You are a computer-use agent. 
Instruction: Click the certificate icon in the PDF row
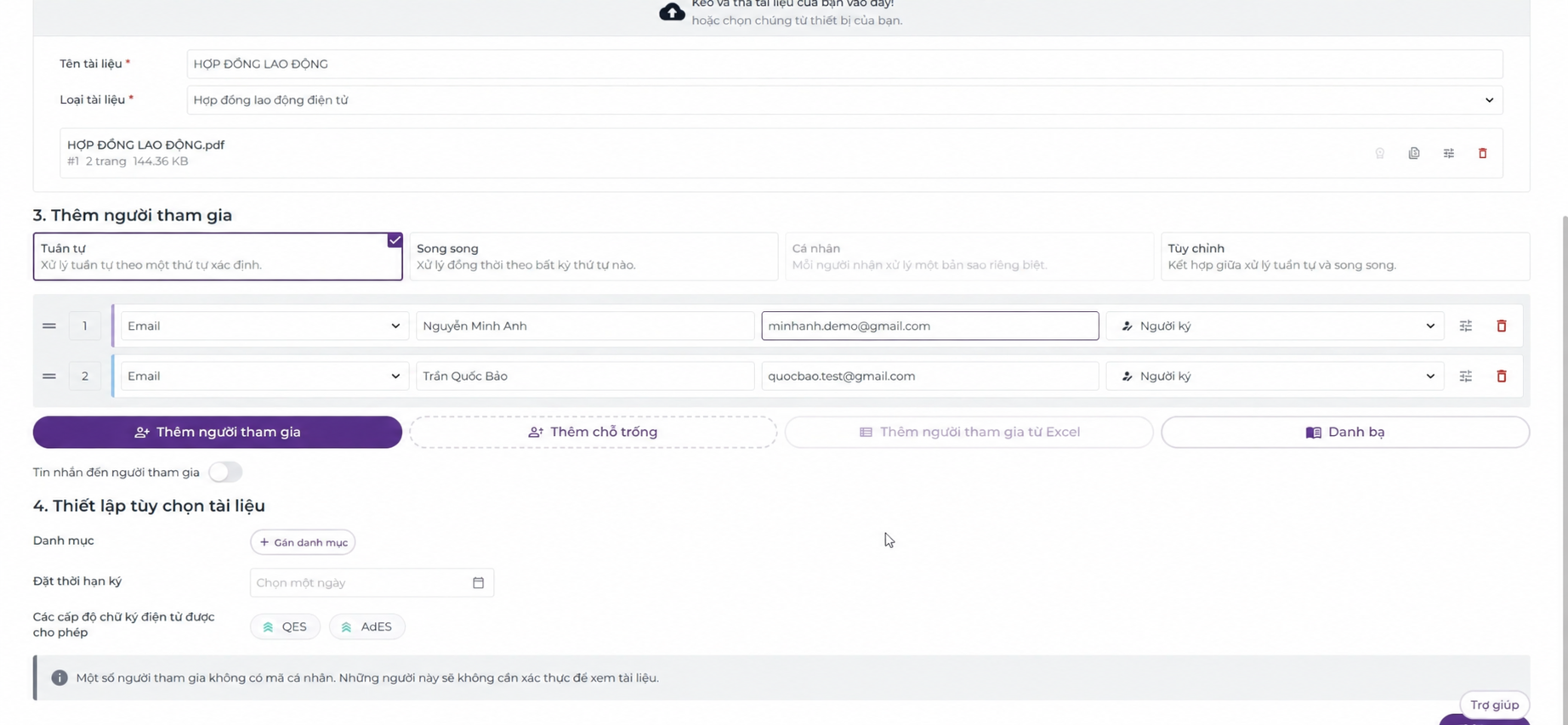coord(1380,153)
